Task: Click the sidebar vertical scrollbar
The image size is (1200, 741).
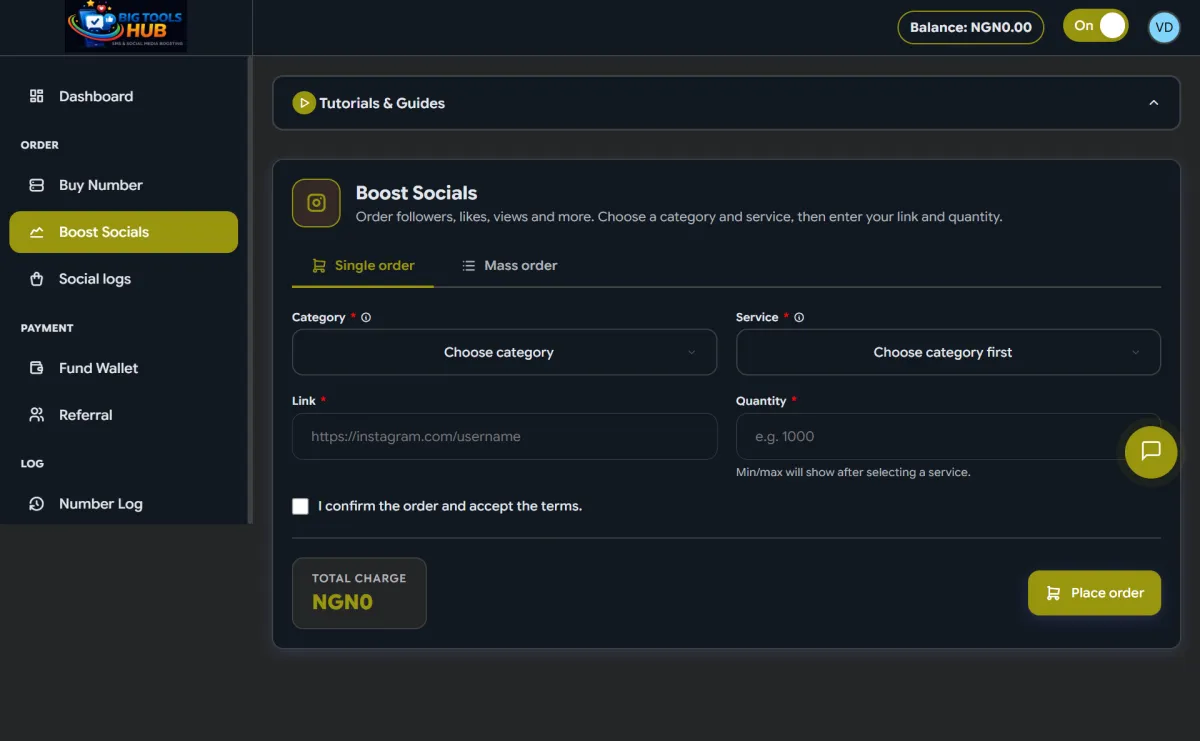Action: click(249, 290)
